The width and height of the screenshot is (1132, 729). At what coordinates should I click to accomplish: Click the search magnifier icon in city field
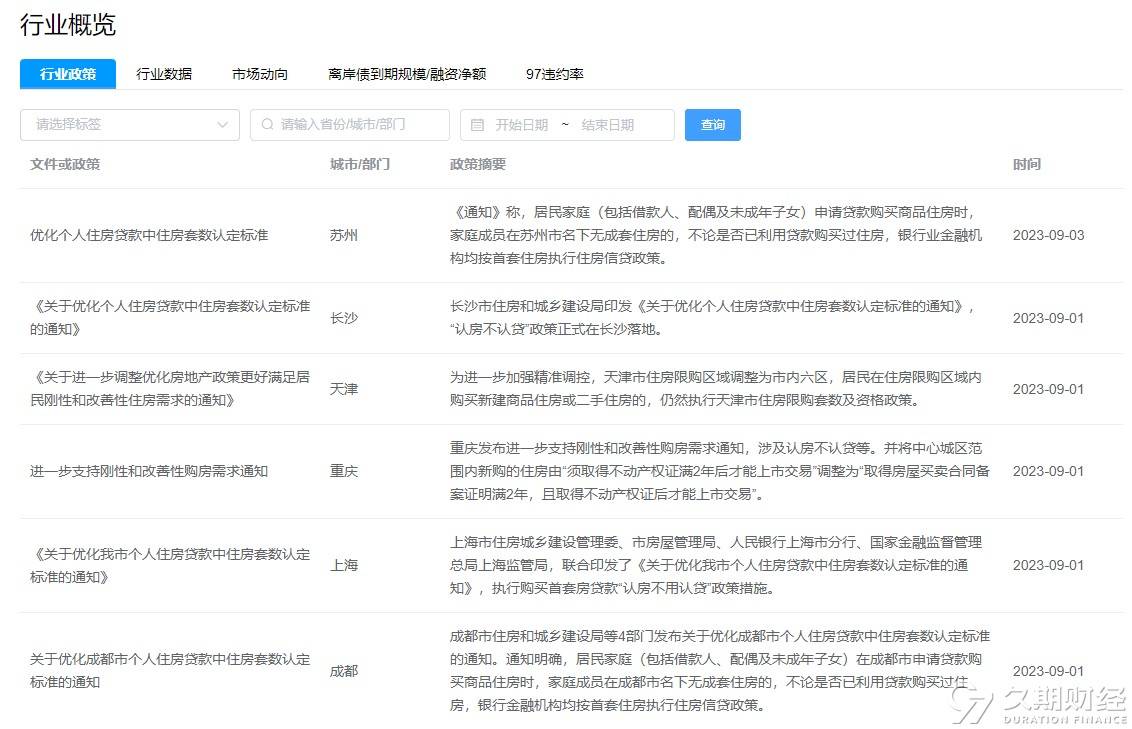[x=267, y=125]
